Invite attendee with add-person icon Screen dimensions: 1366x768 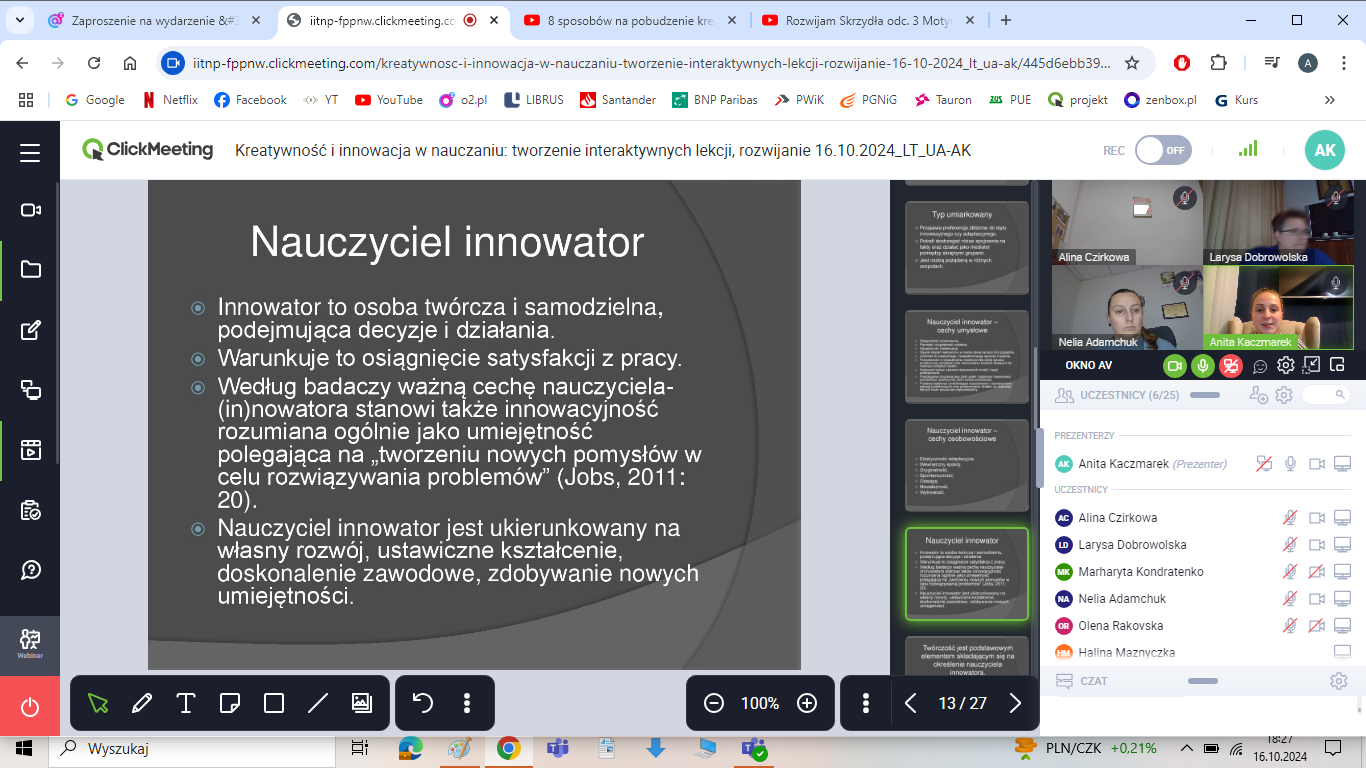(1259, 396)
